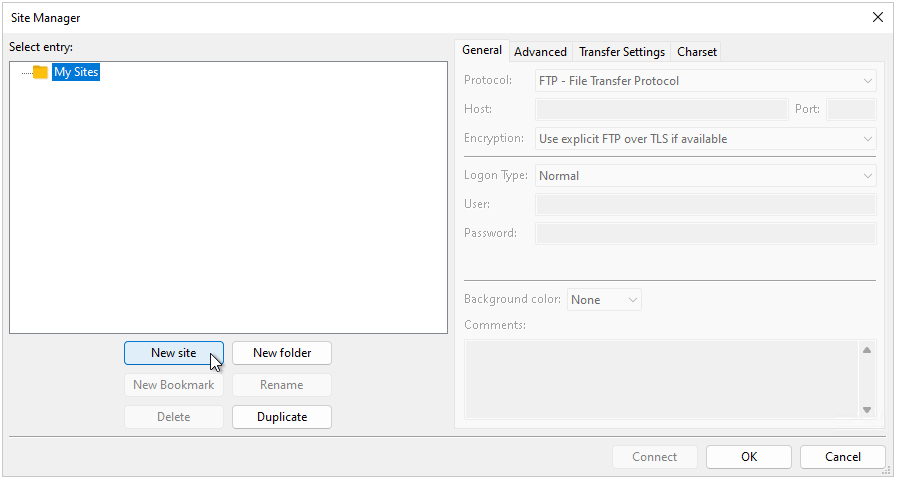Viewport: 897px width, 480px height.
Task: Click inside the Comments text area
Action: pos(662,380)
